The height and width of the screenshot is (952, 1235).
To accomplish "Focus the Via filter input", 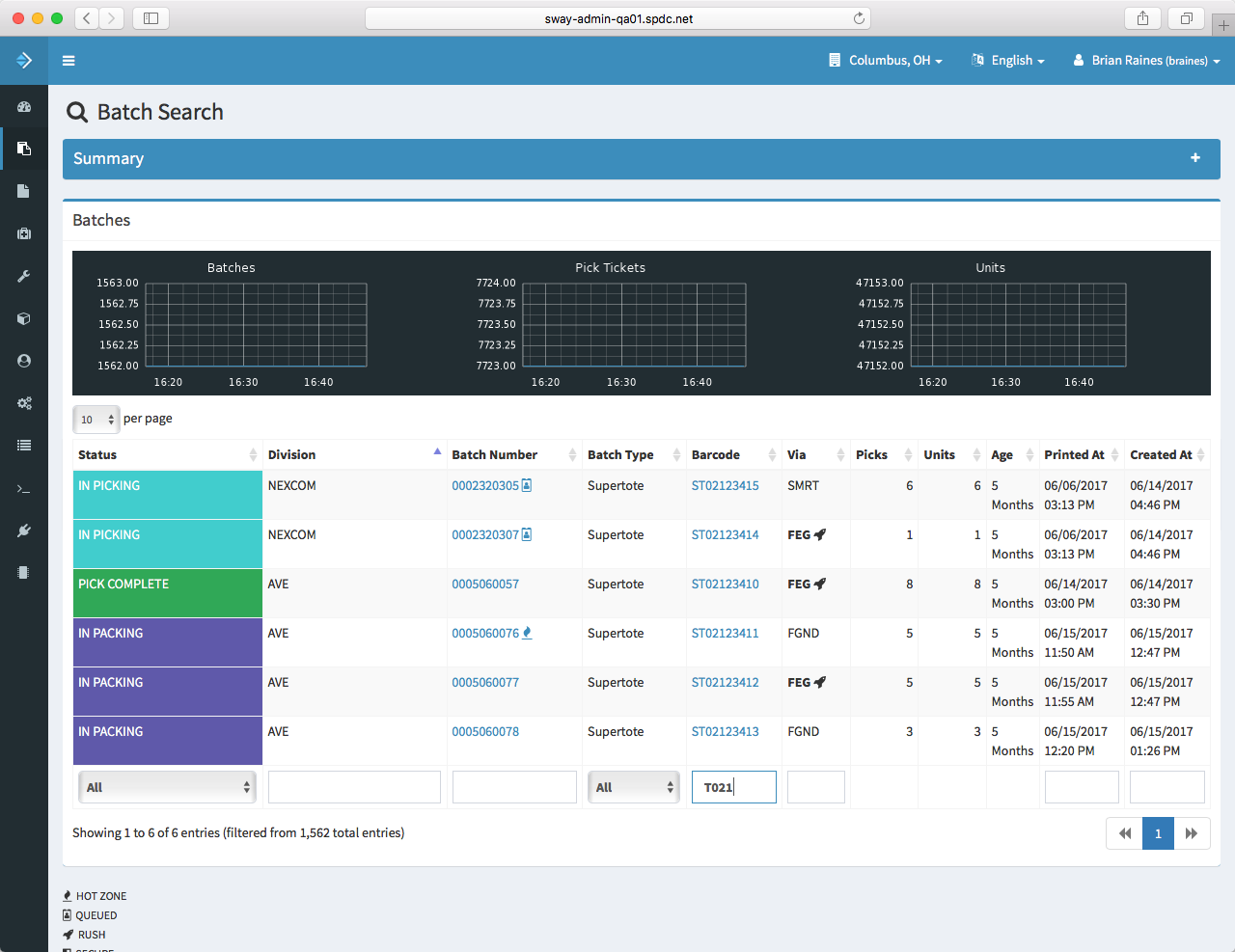I will 816,787.
